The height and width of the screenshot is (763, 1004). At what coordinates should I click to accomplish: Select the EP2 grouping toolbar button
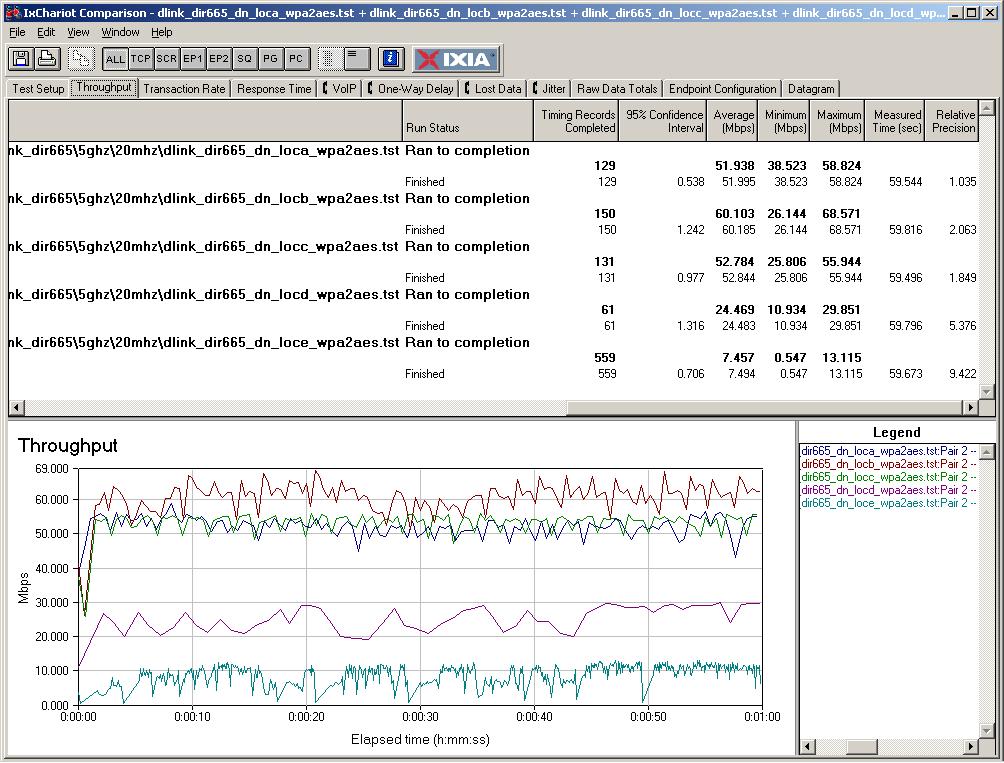pyautogui.click(x=218, y=59)
